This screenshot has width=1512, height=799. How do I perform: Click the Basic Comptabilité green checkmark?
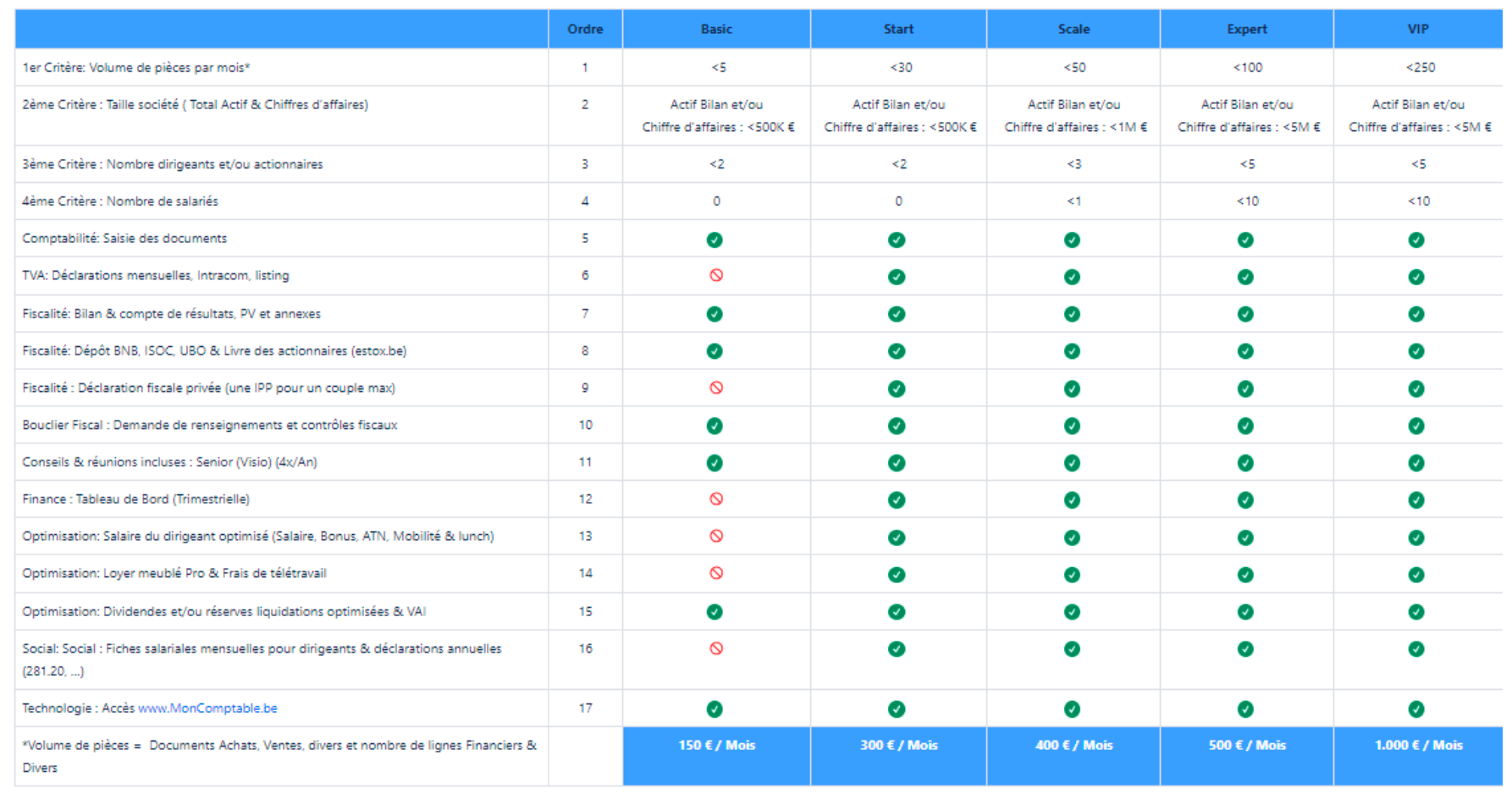click(715, 240)
